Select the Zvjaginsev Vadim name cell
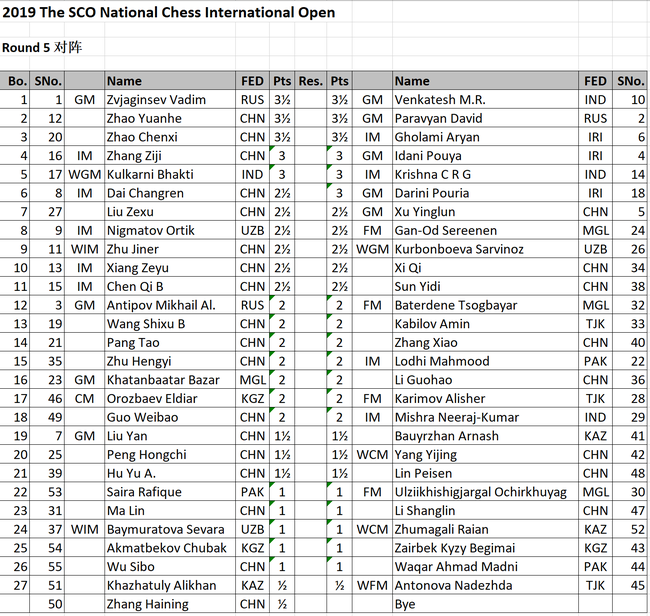The height and width of the screenshot is (616, 650). [x=153, y=100]
